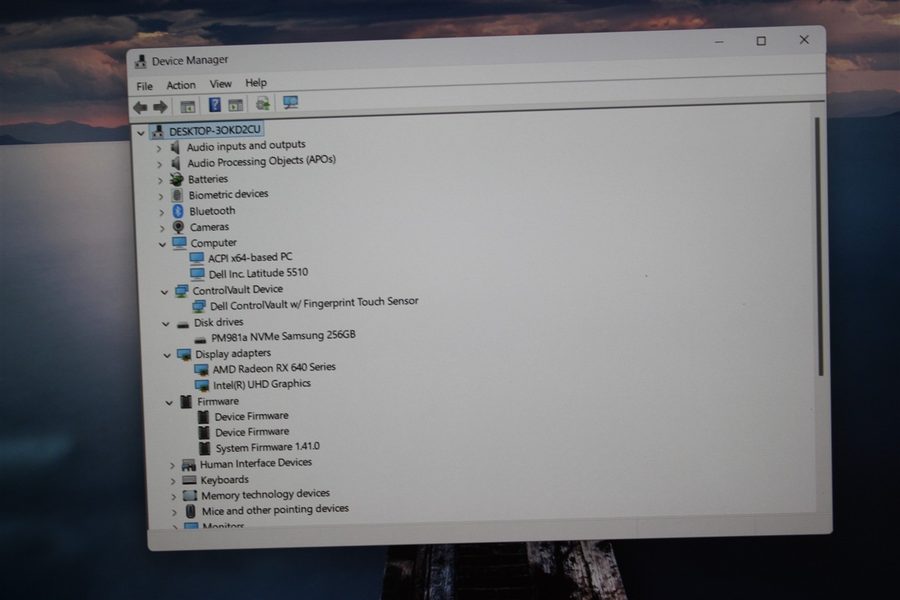
Task: Collapse the Computer node
Action: (162, 244)
